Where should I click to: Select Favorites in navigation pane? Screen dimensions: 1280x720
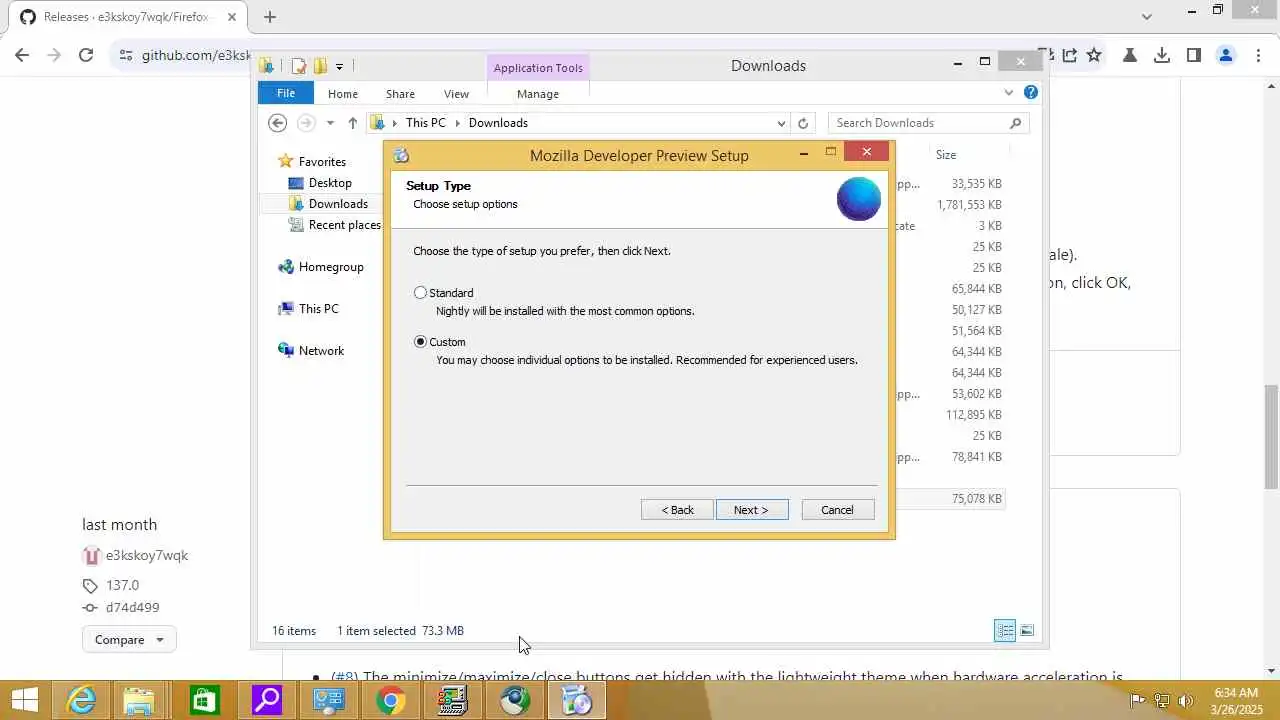pos(322,162)
